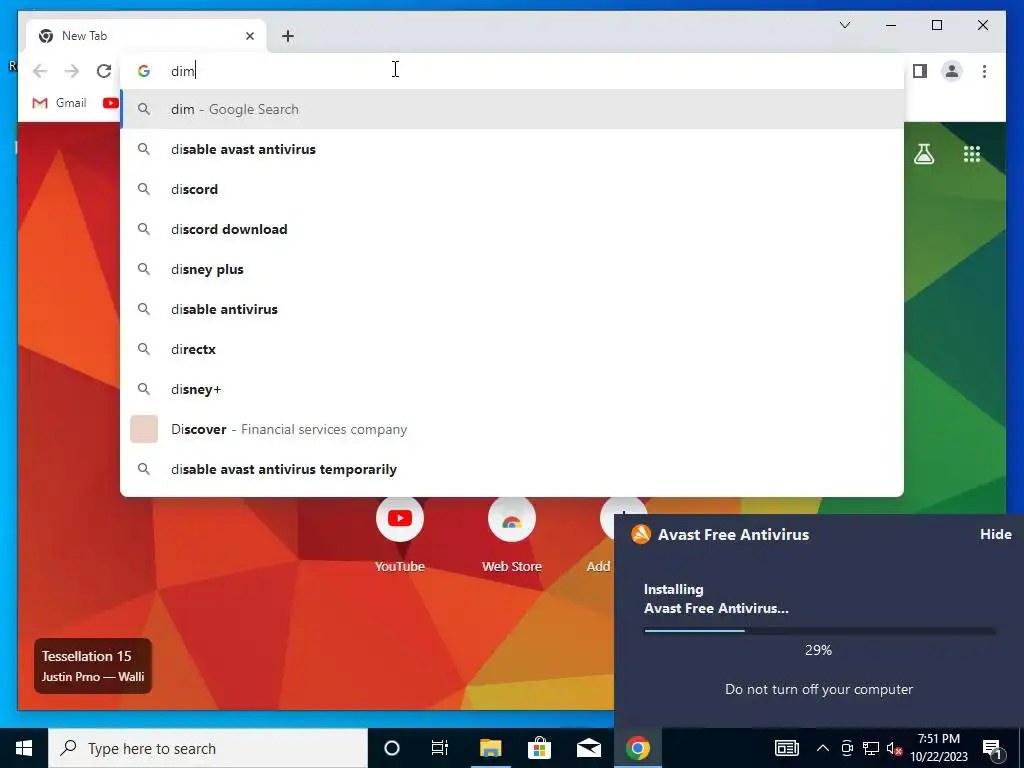Choose 'disable avast antivirus temporarily' suggestion
The height and width of the screenshot is (768, 1024).
(512, 469)
